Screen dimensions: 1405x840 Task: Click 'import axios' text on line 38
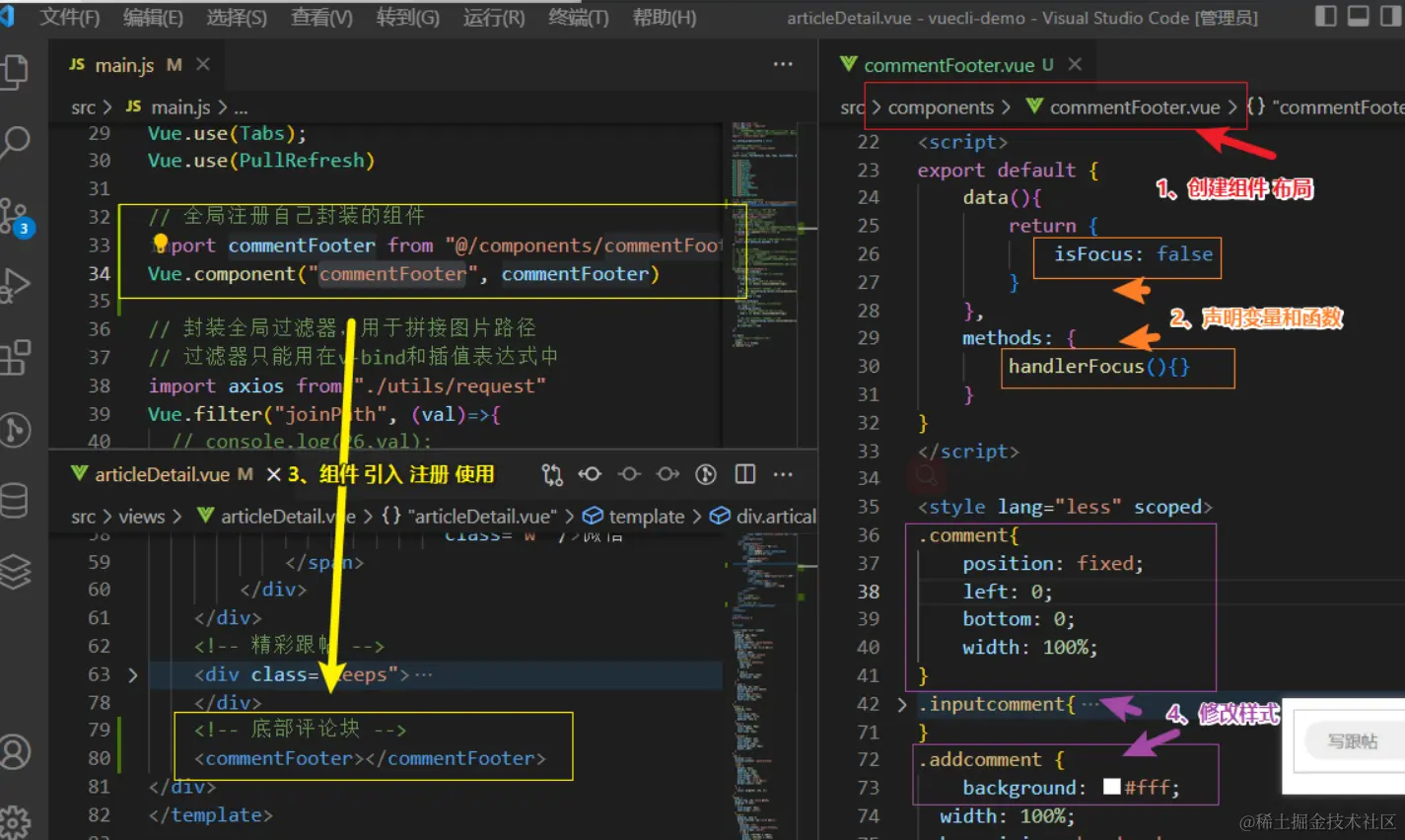[x=216, y=385]
